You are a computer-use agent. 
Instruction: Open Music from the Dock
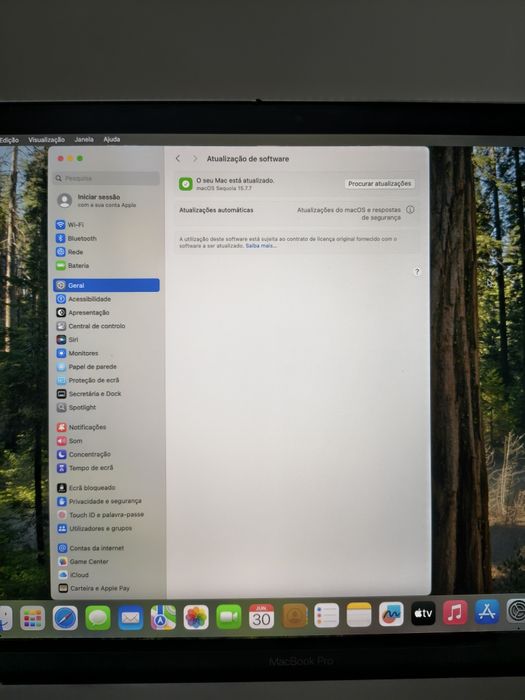[455, 612]
